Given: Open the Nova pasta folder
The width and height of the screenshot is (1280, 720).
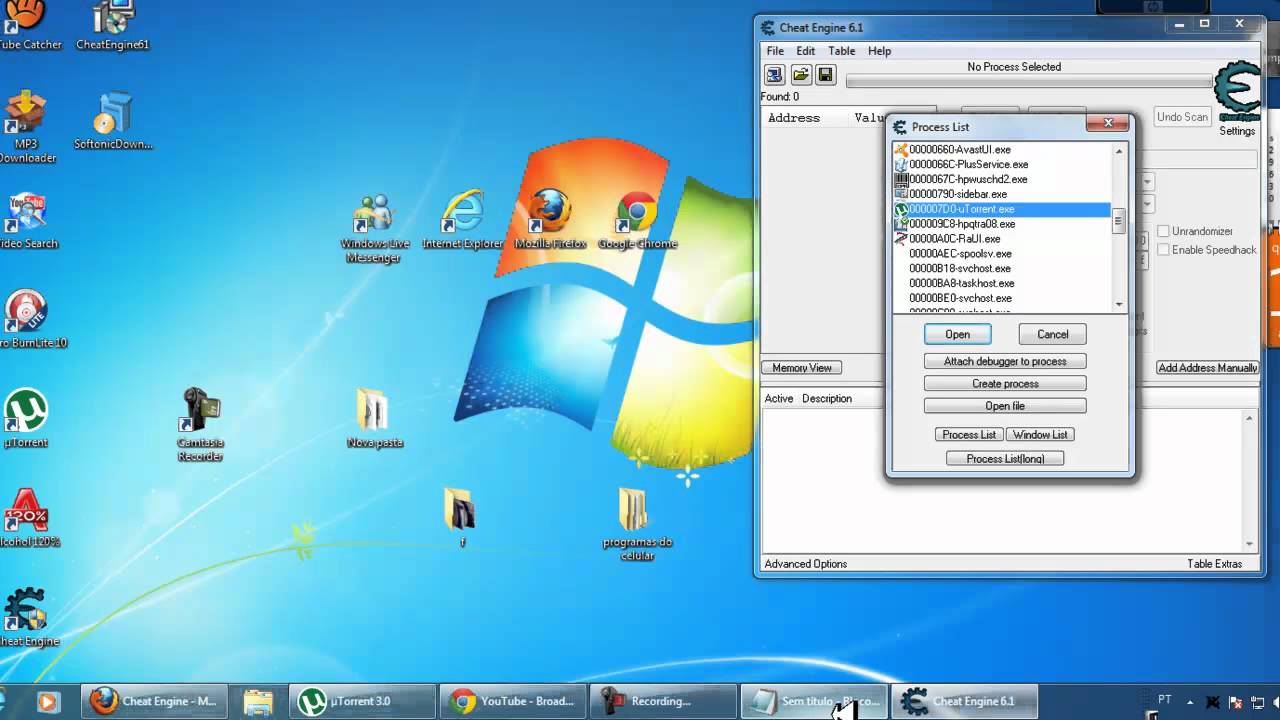Looking at the screenshot, I should click(x=374, y=419).
